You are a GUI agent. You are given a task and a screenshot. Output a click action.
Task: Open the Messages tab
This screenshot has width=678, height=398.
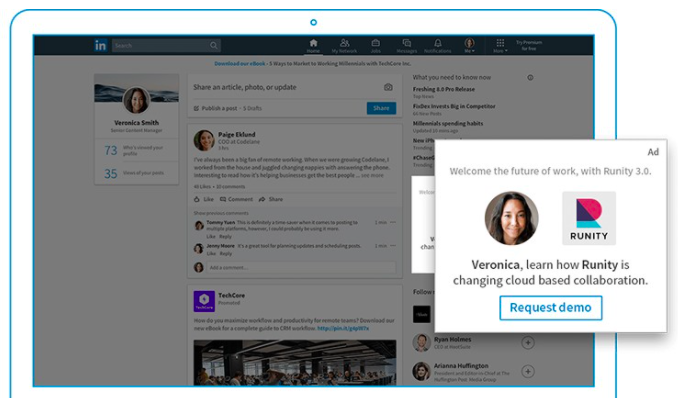coord(407,45)
